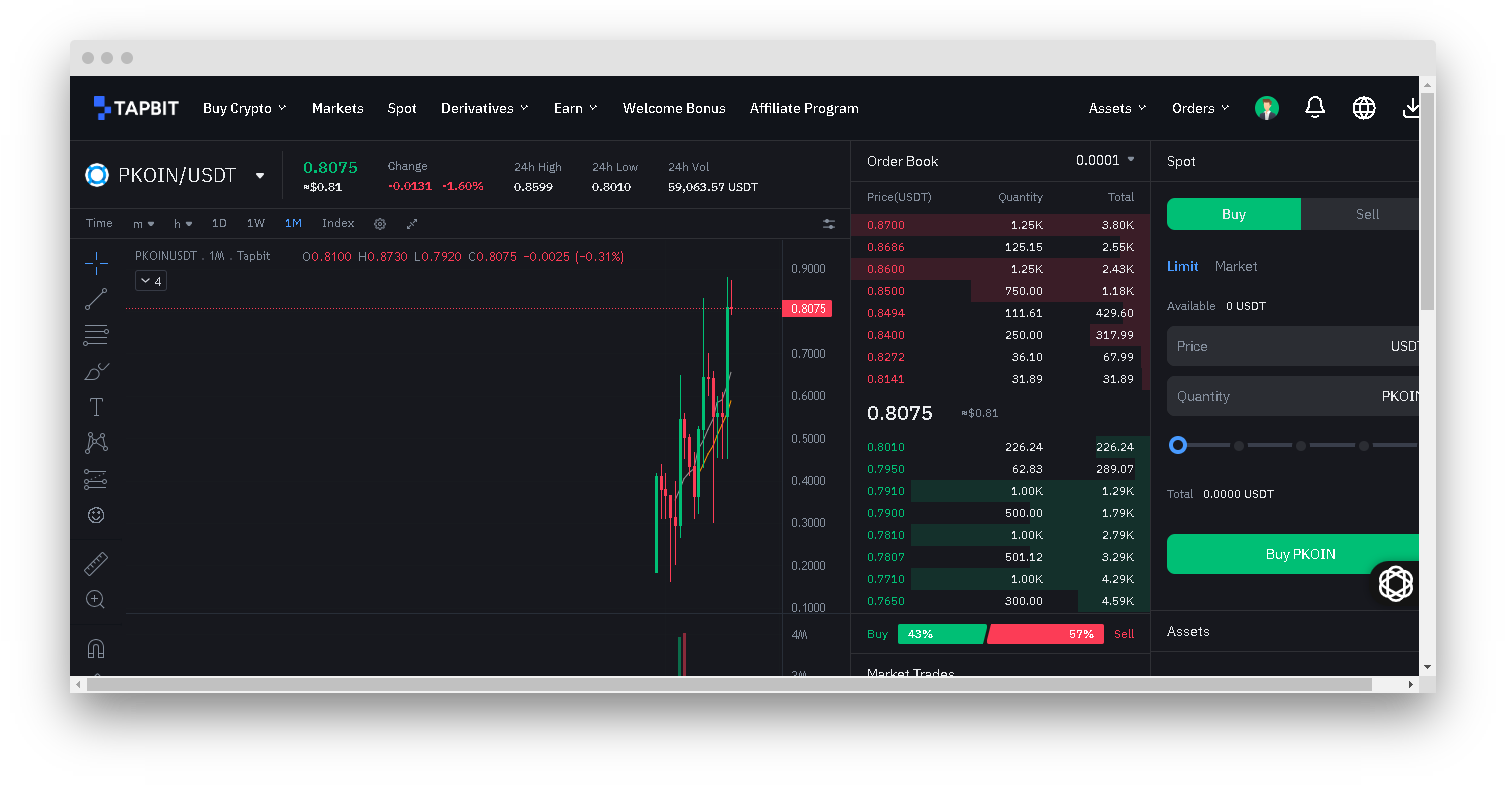Open the emoji icons tool
Screen dimensions: 1506x793
tap(96, 515)
